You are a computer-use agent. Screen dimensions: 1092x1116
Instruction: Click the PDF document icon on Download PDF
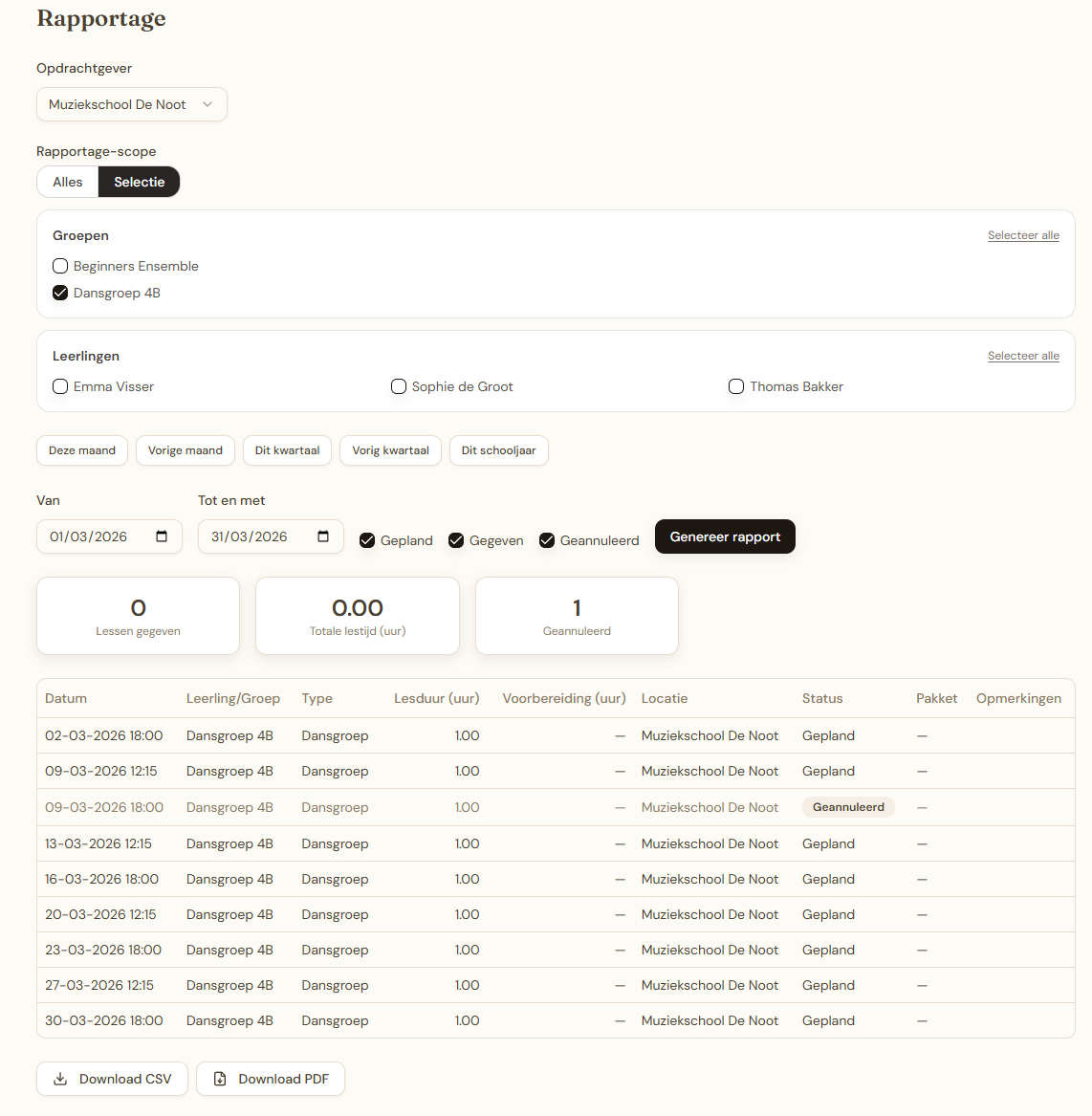tap(220, 1079)
